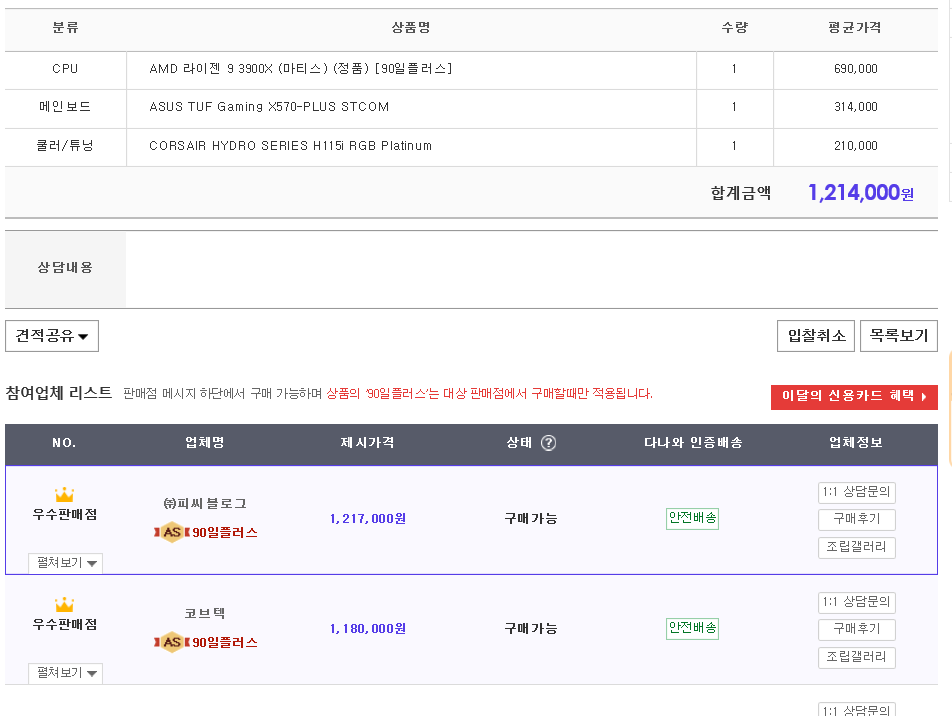The height and width of the screenshot is (716, 952).
Task: Open 조립갤러리 for 코브텍
Action: [856, 657]
